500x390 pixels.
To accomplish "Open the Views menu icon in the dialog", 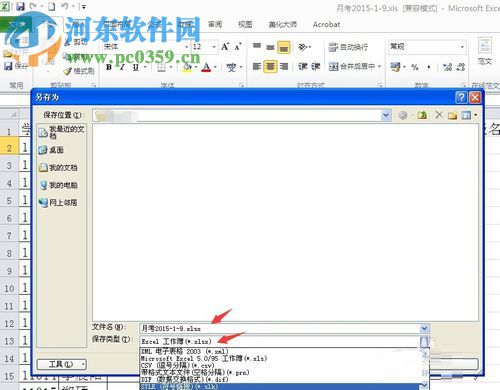I will pyautogui.click(x=469, y=115).
